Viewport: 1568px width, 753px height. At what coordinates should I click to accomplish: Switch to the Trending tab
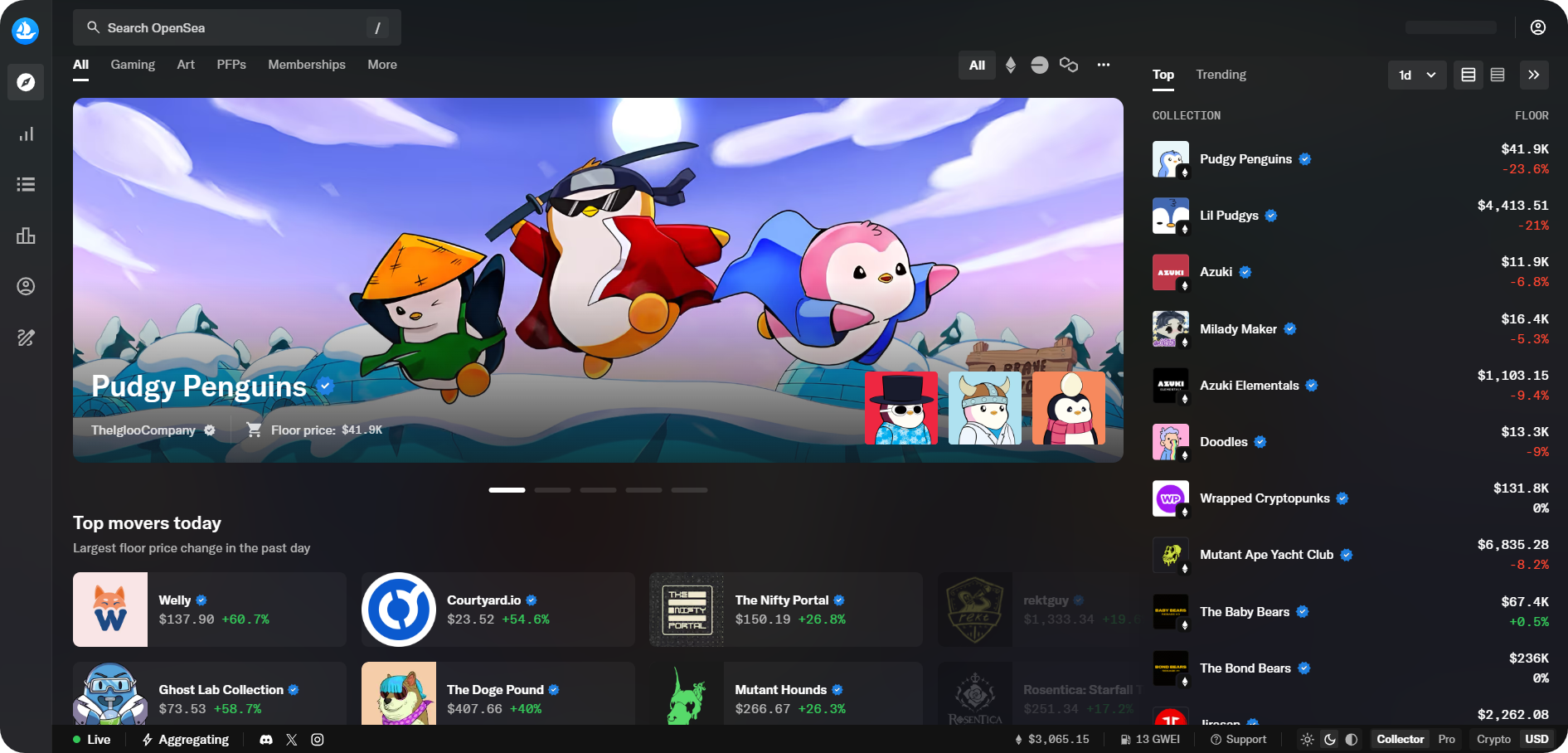click(x=1221, y=75)
